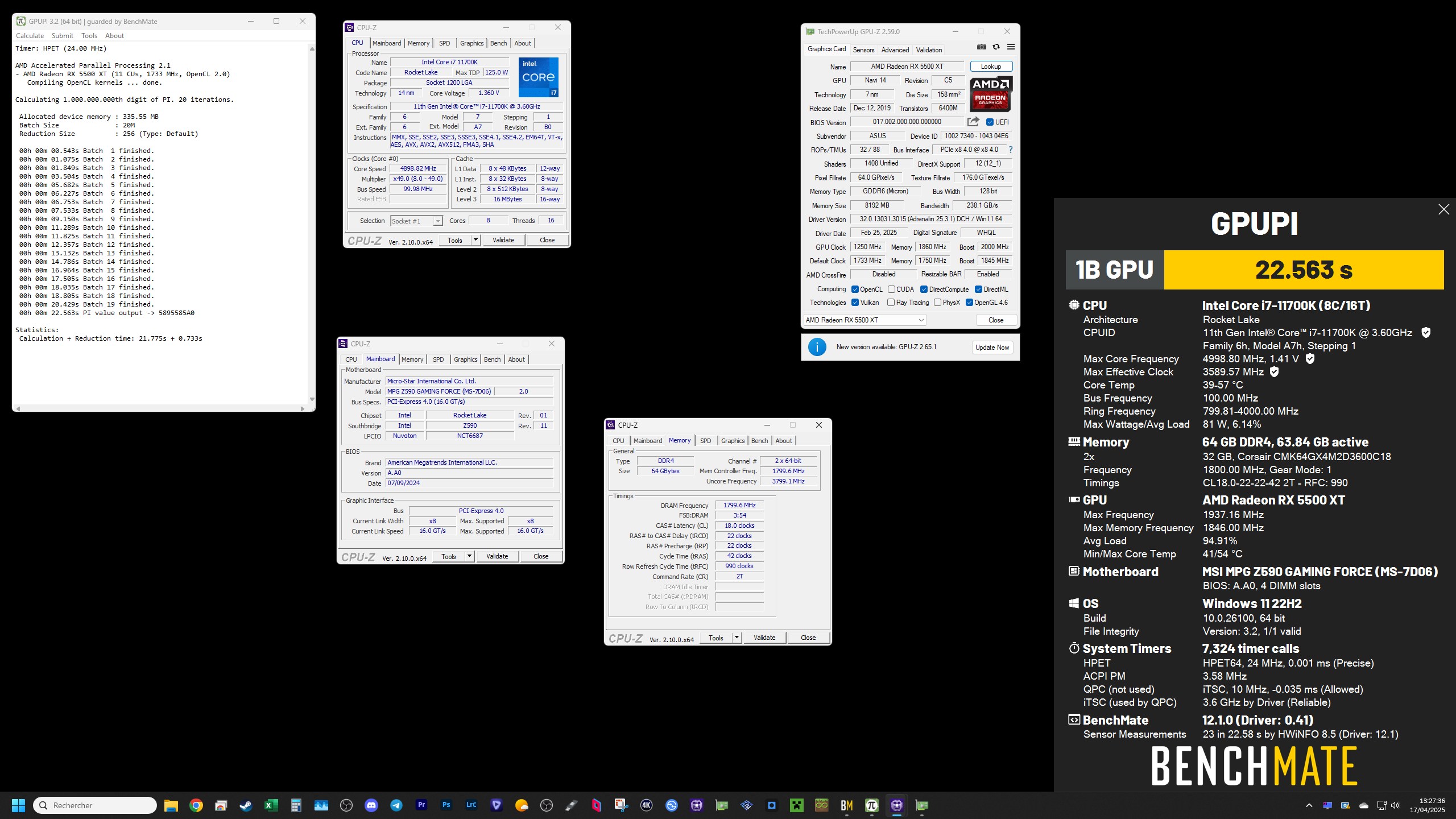Click GPU-Z refresh icon

tap(996, 47)
